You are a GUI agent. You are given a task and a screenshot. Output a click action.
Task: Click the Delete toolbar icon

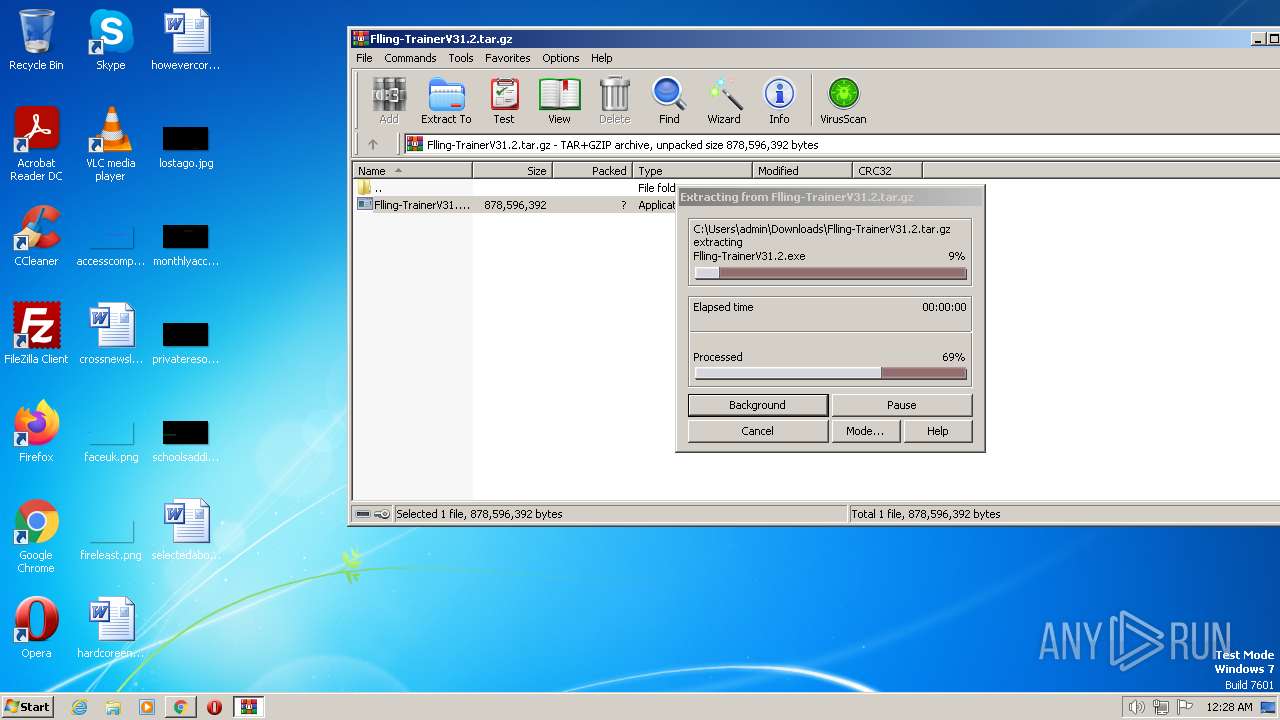[614, 101]
